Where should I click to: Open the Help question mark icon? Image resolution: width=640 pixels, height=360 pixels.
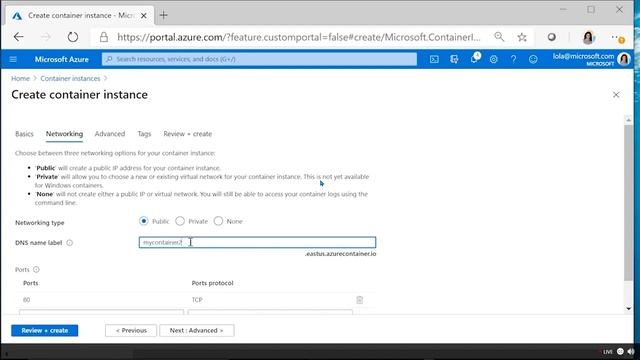(x=513, y=59)
